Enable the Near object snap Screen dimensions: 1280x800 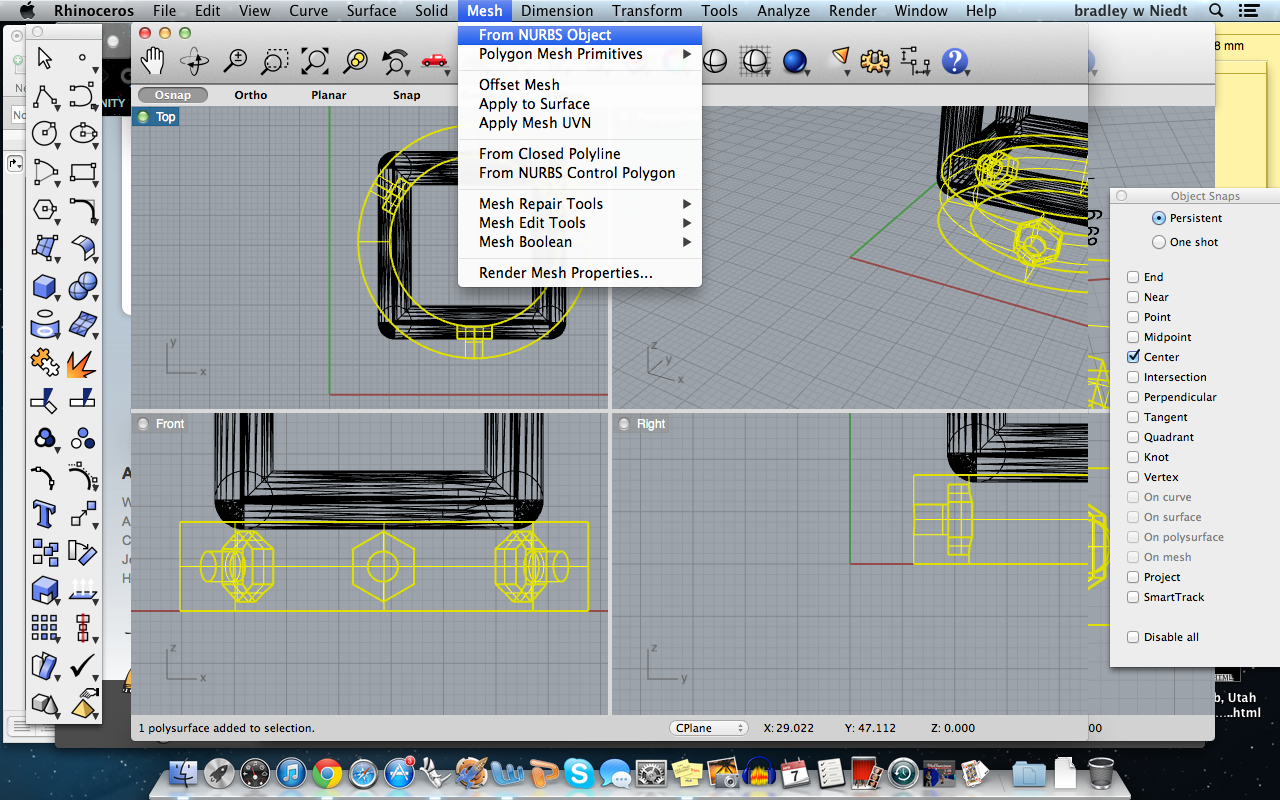[1133, 297]
